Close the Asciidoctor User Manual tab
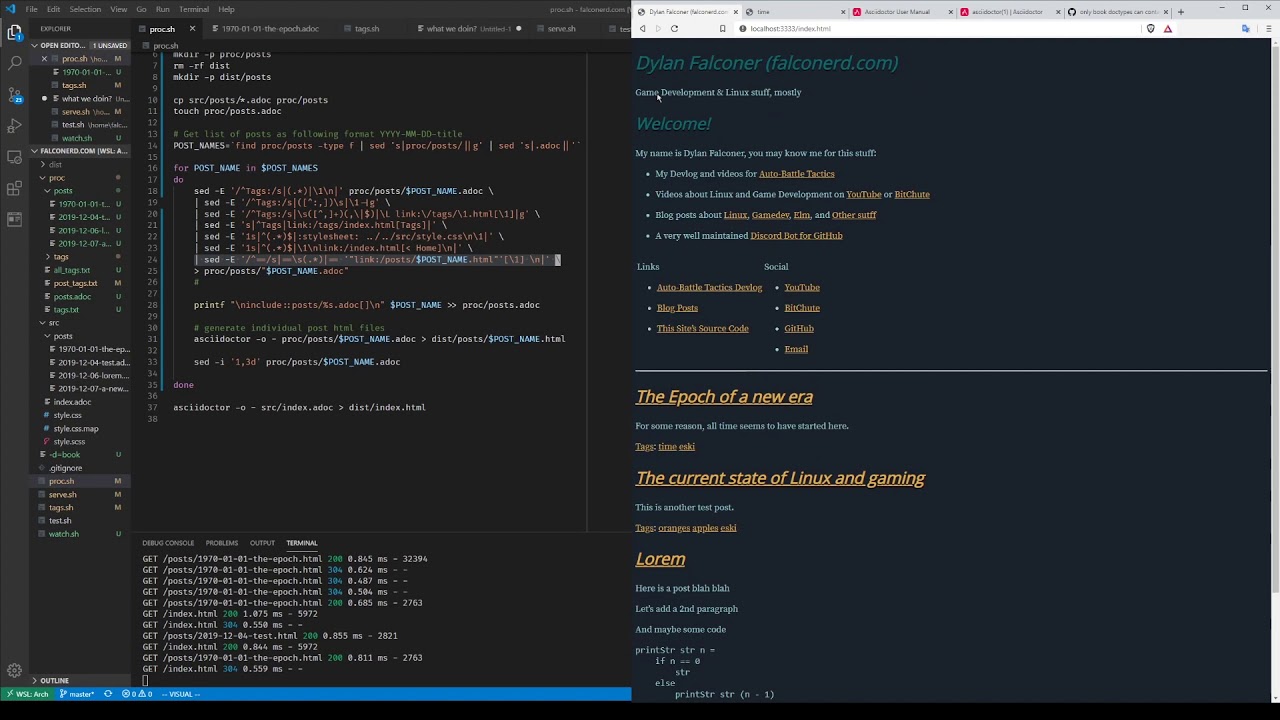Screen dimensions: 1280x720 pyautogui.click(x=951, y=12)
